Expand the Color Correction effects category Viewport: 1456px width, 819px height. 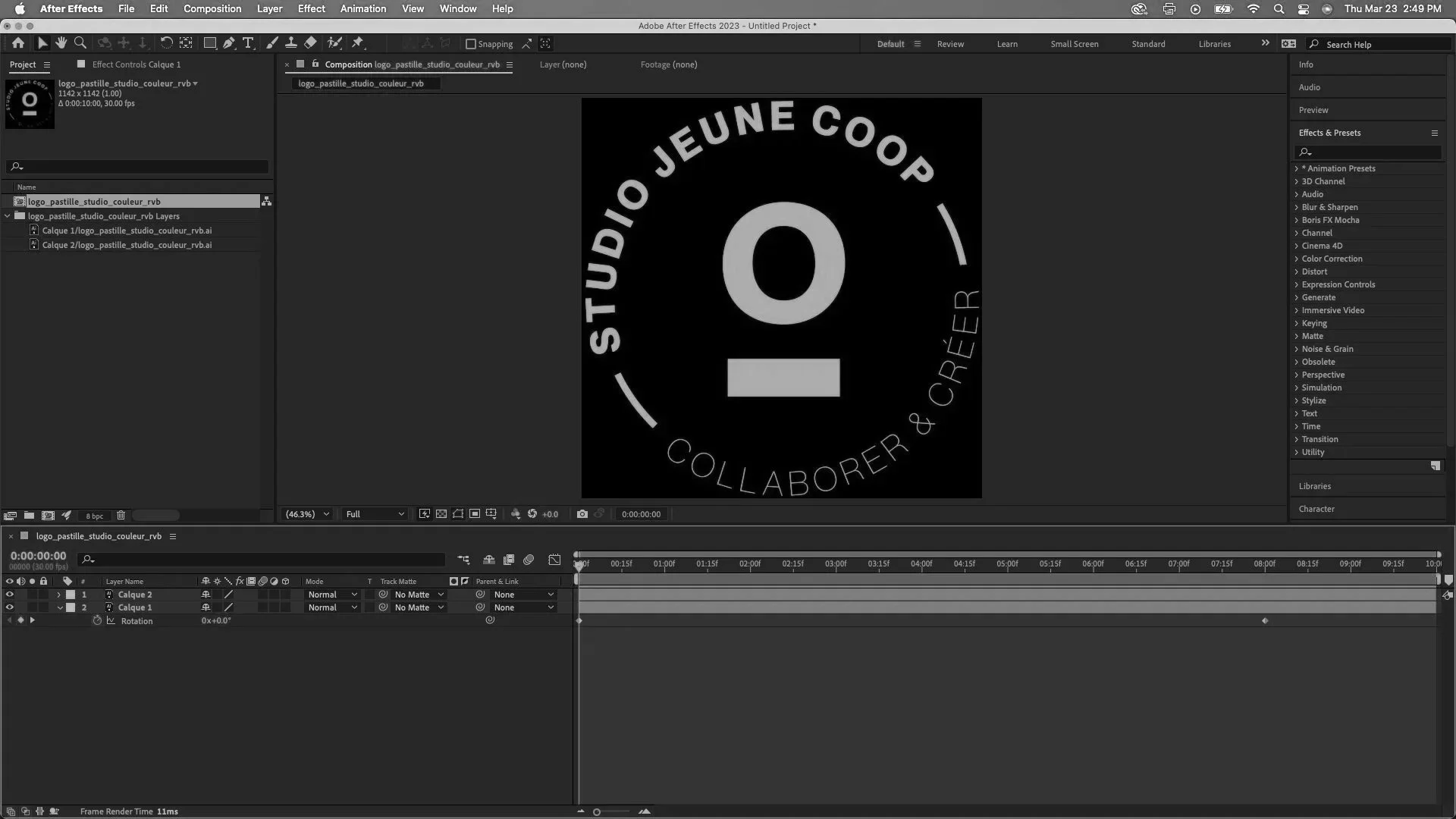(1297, 259)
